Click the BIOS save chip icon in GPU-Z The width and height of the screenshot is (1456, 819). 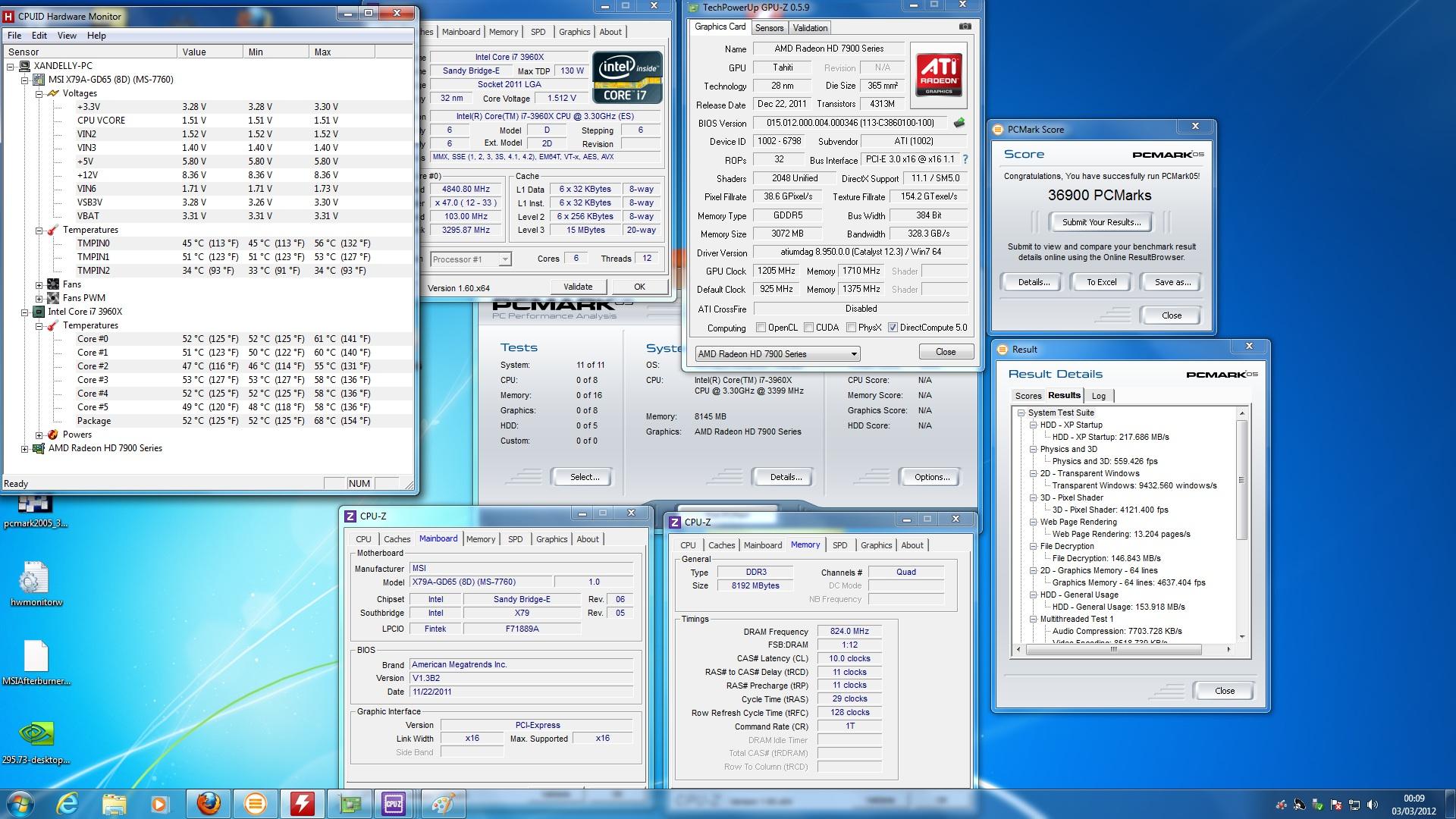959,123
